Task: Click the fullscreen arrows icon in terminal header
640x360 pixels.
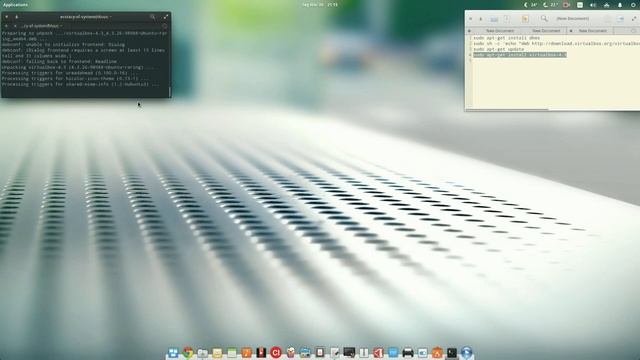Action: [x=166, y=17]
